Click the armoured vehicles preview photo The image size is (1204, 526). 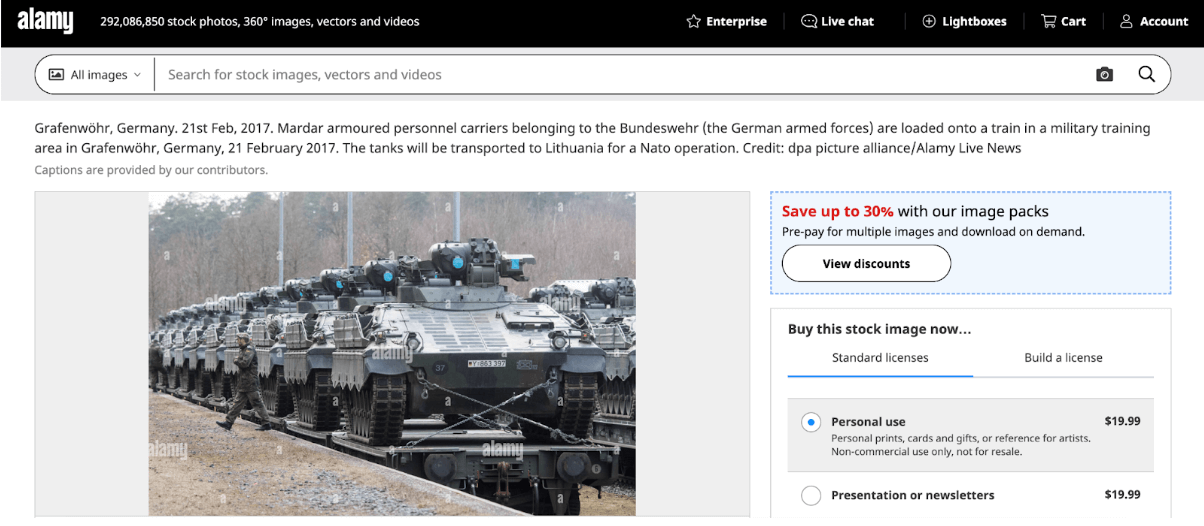pyautogui.click(x=392, y=354)
